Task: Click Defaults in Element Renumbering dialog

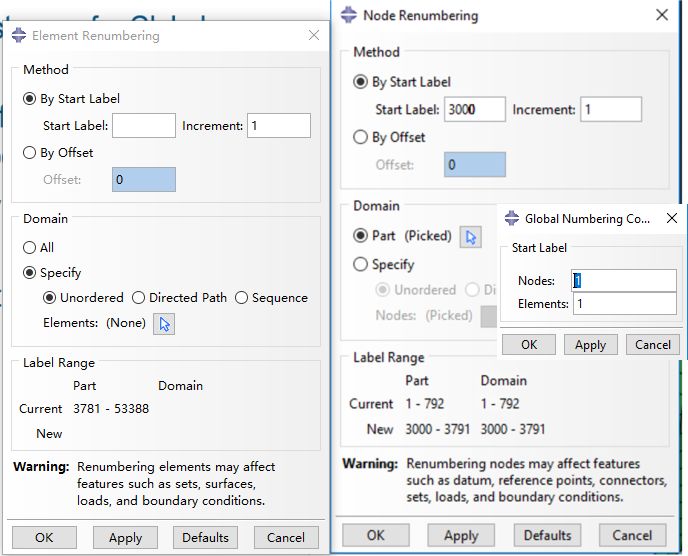Action: pos(205,538)
